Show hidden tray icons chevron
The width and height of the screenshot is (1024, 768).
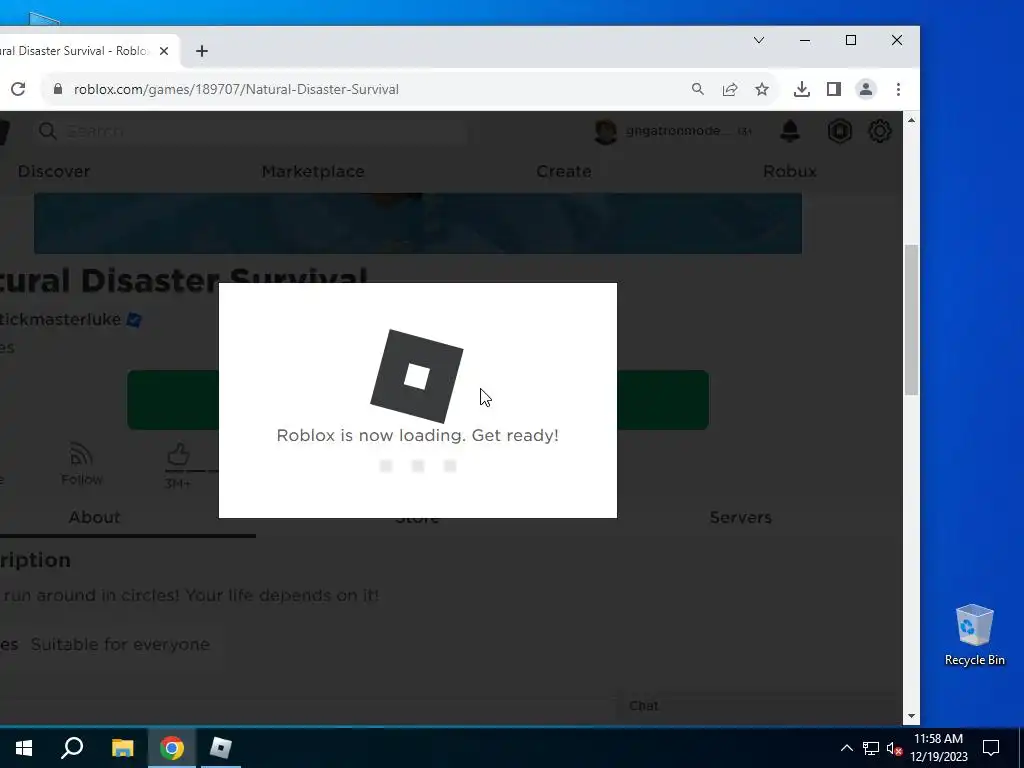click(x=846, y=748)
